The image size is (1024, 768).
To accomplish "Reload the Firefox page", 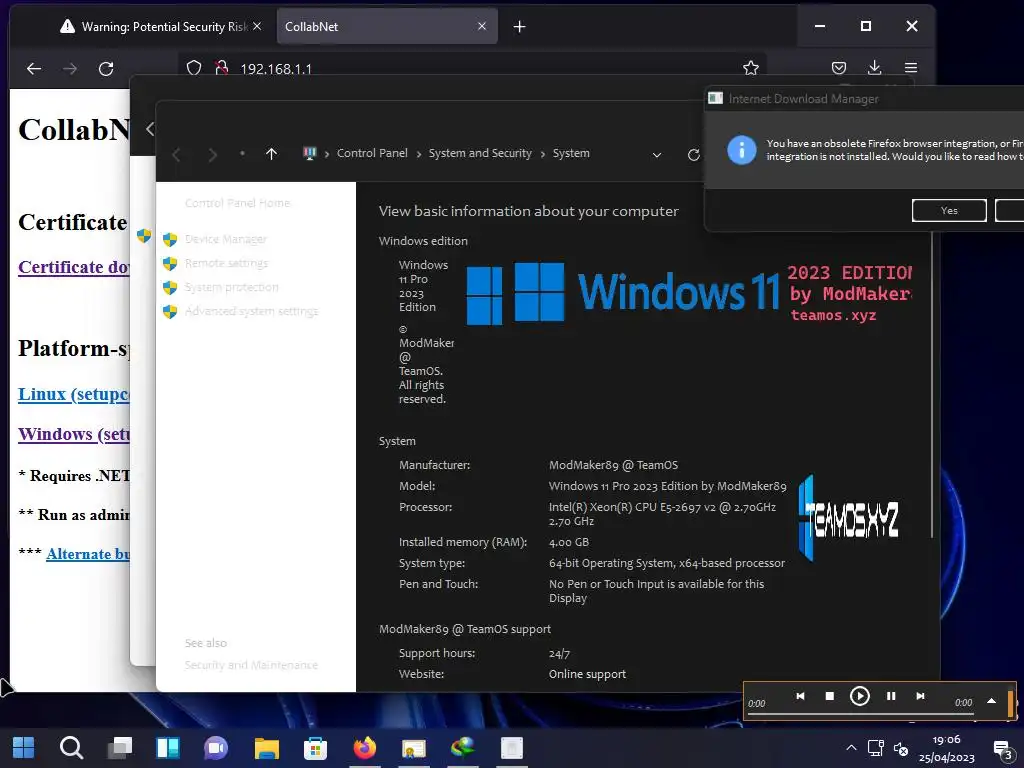I will click(x=106, y=69).
